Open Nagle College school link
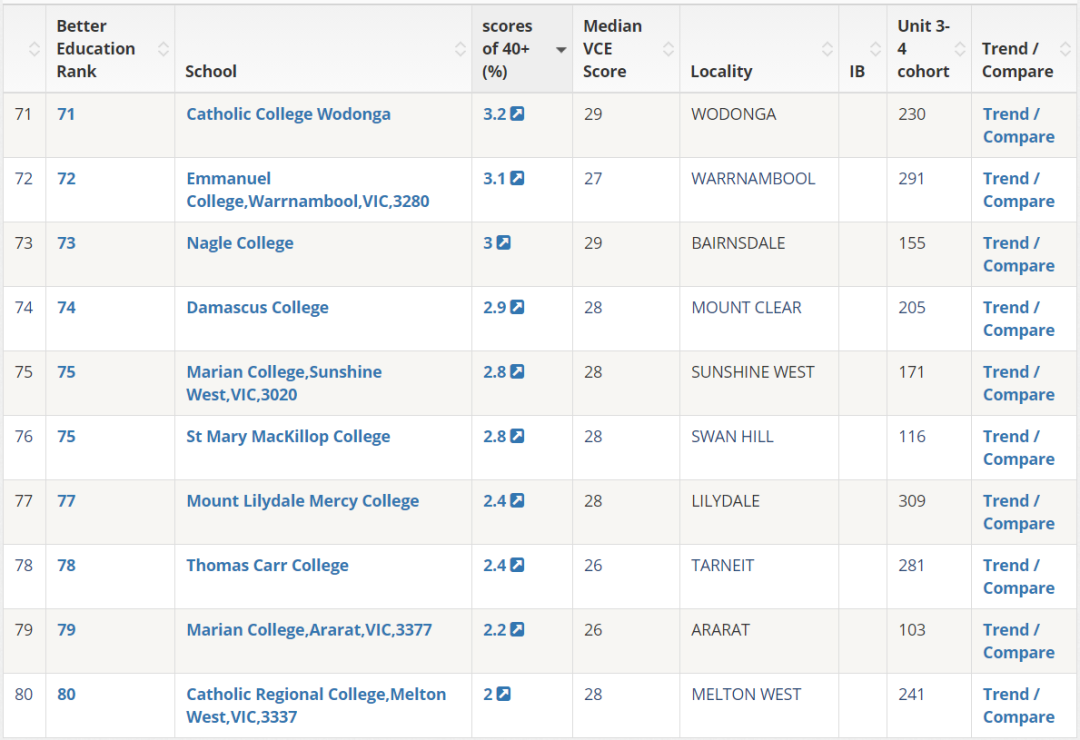 (x=240, y=243)
